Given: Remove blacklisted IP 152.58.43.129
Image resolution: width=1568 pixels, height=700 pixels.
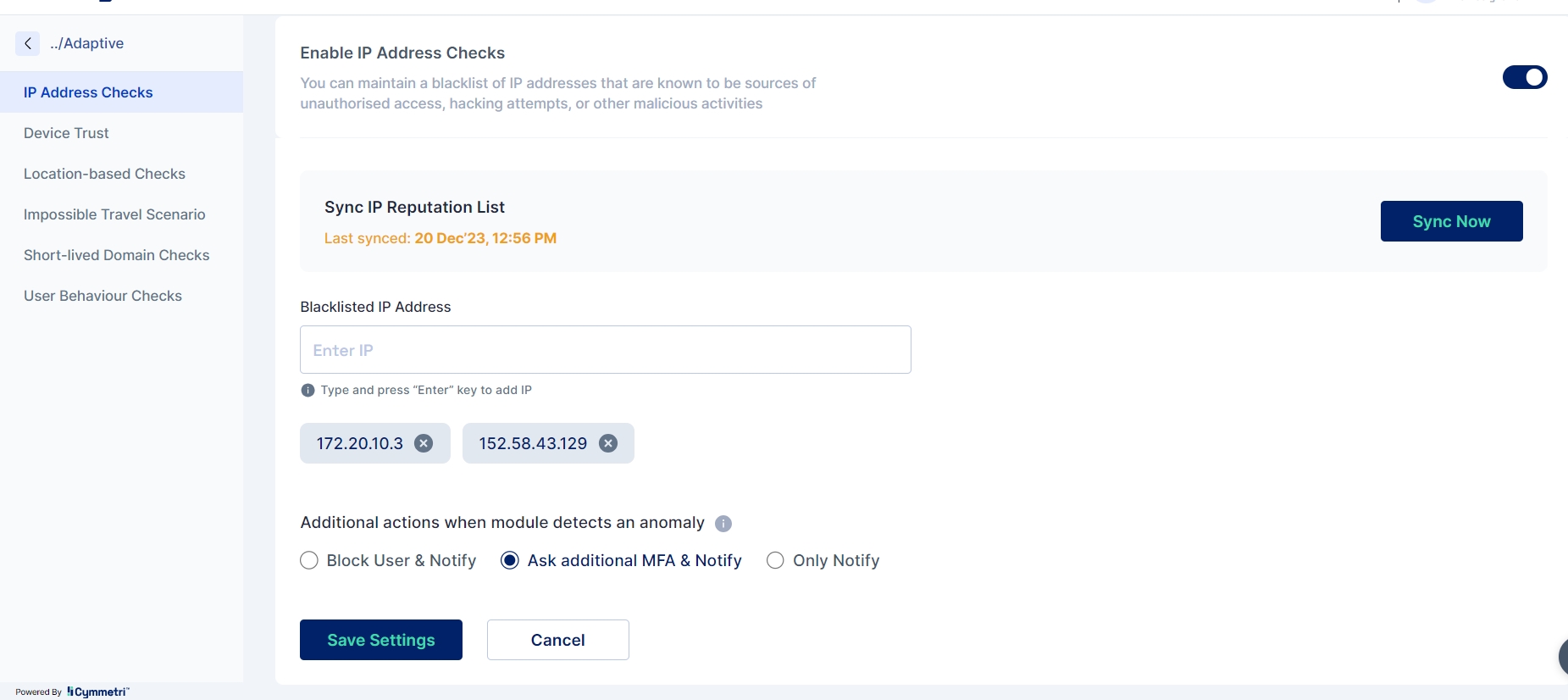Looking at the screenshot, I should (x=608, y=443).
